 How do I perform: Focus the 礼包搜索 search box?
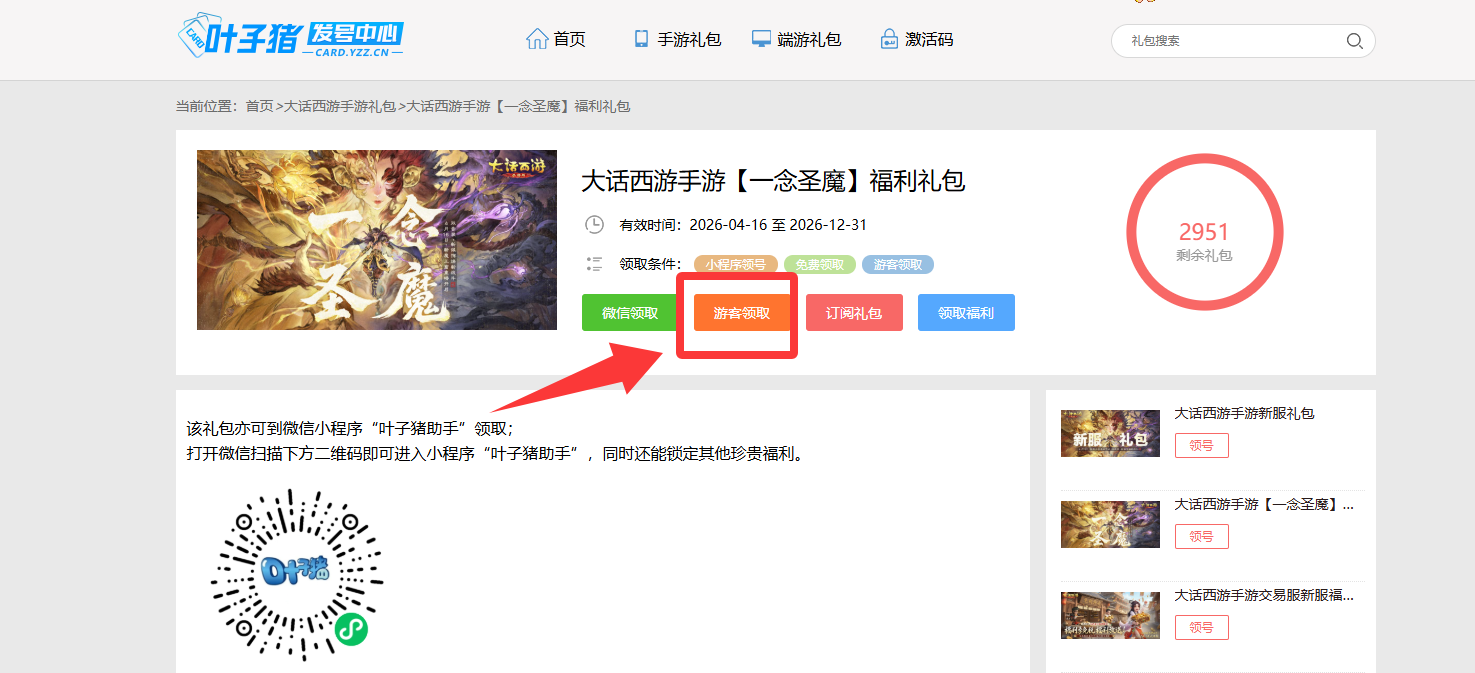1230,41
